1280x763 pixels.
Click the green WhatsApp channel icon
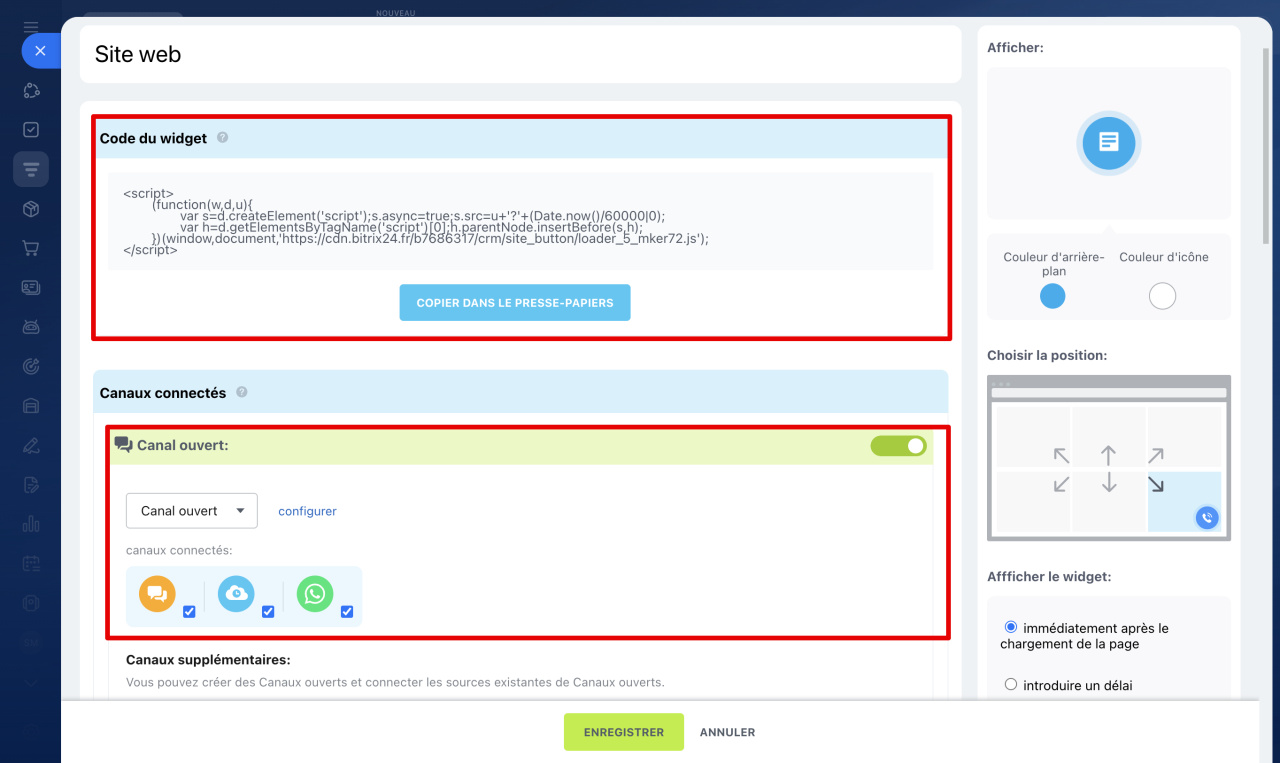click(x=315, y=594)
